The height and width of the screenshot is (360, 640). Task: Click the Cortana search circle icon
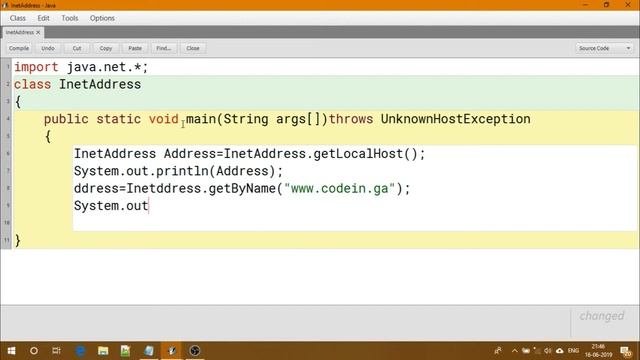[x=34, y=351]
